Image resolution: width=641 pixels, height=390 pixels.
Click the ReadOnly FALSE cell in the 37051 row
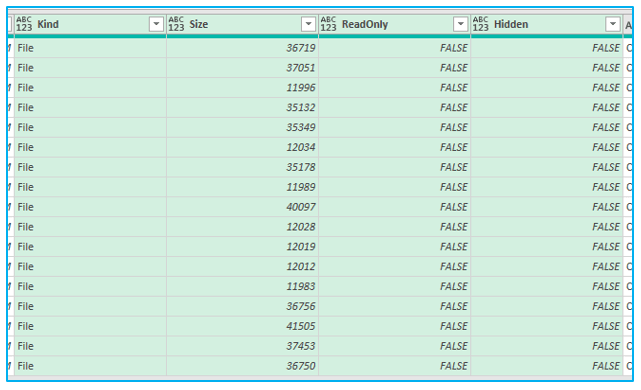394,68
